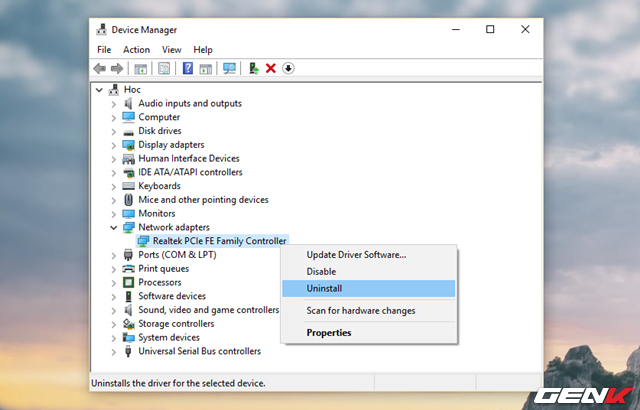The image size is (640, 410).
Task: Click the Disk drives icon
Action: coord(129,132)
